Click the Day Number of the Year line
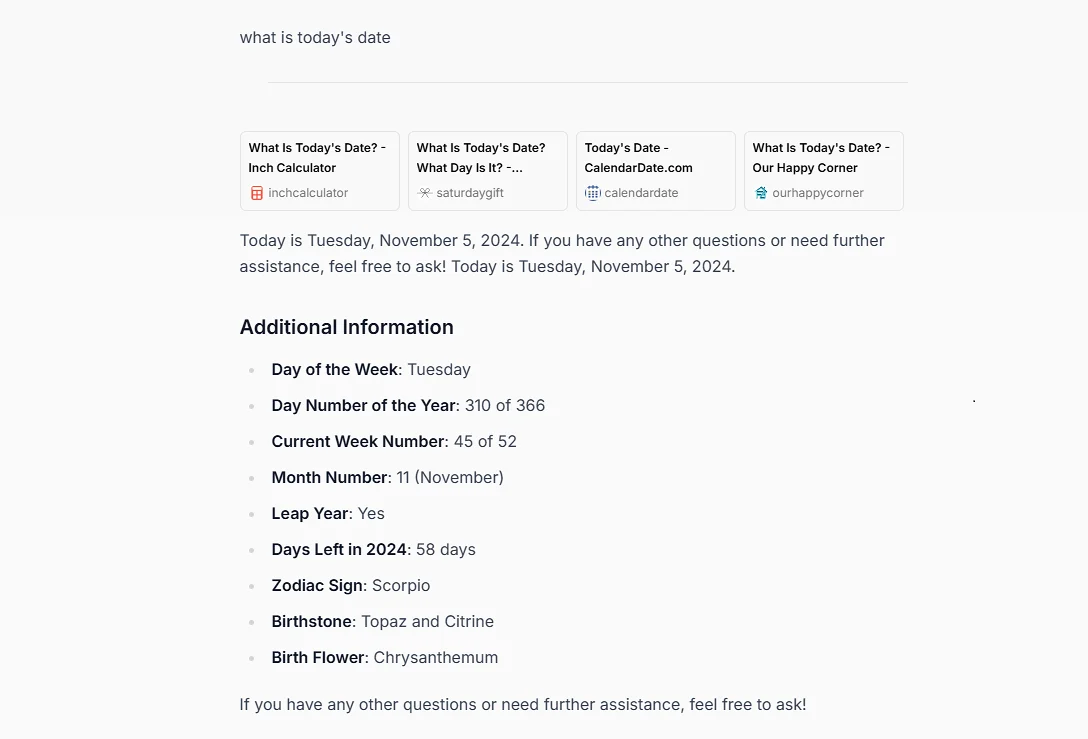This screenshot has width=1088, height=739. click(408, 405)
